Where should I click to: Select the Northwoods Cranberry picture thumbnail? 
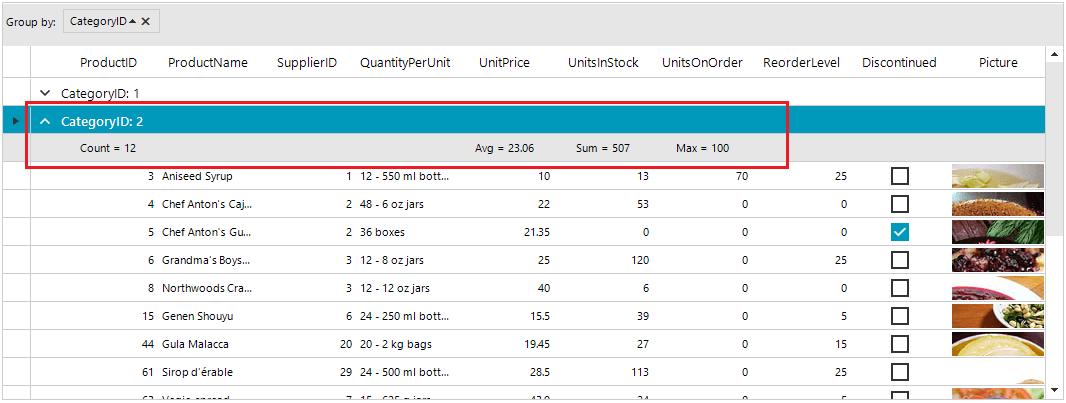997,288
